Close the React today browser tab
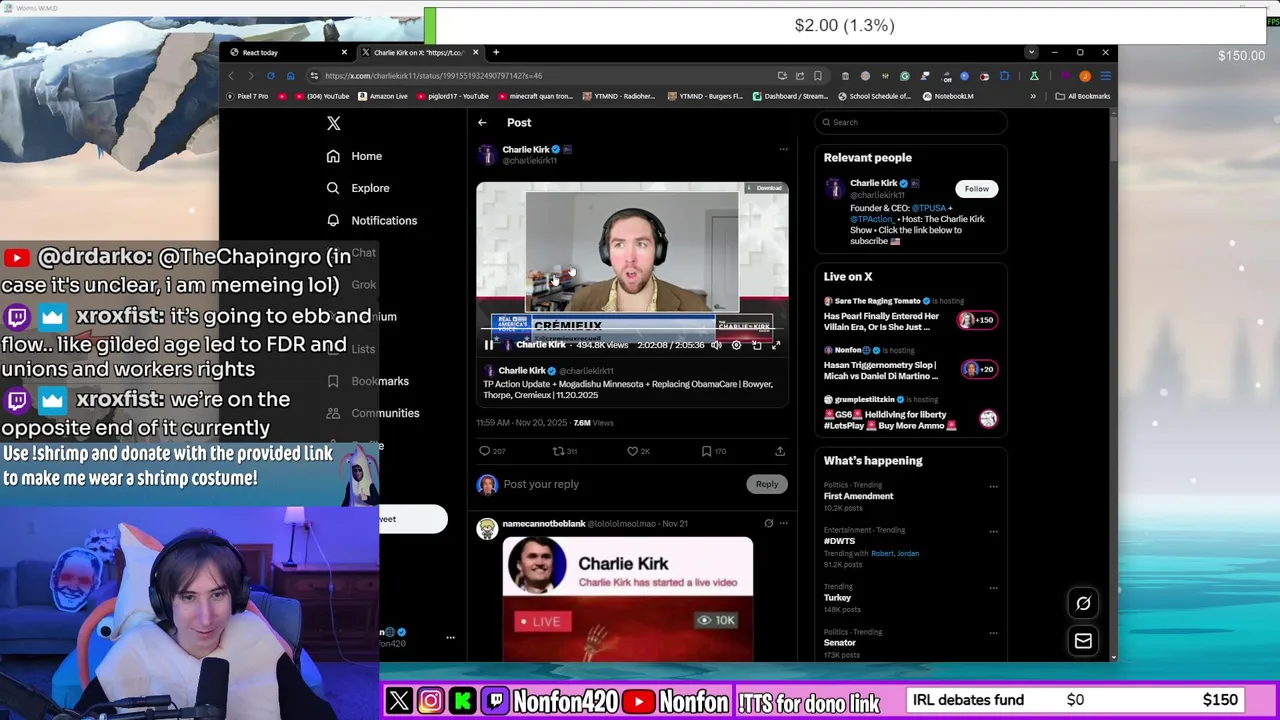This screenshot has width=1280, height=720. coord(344,52)
